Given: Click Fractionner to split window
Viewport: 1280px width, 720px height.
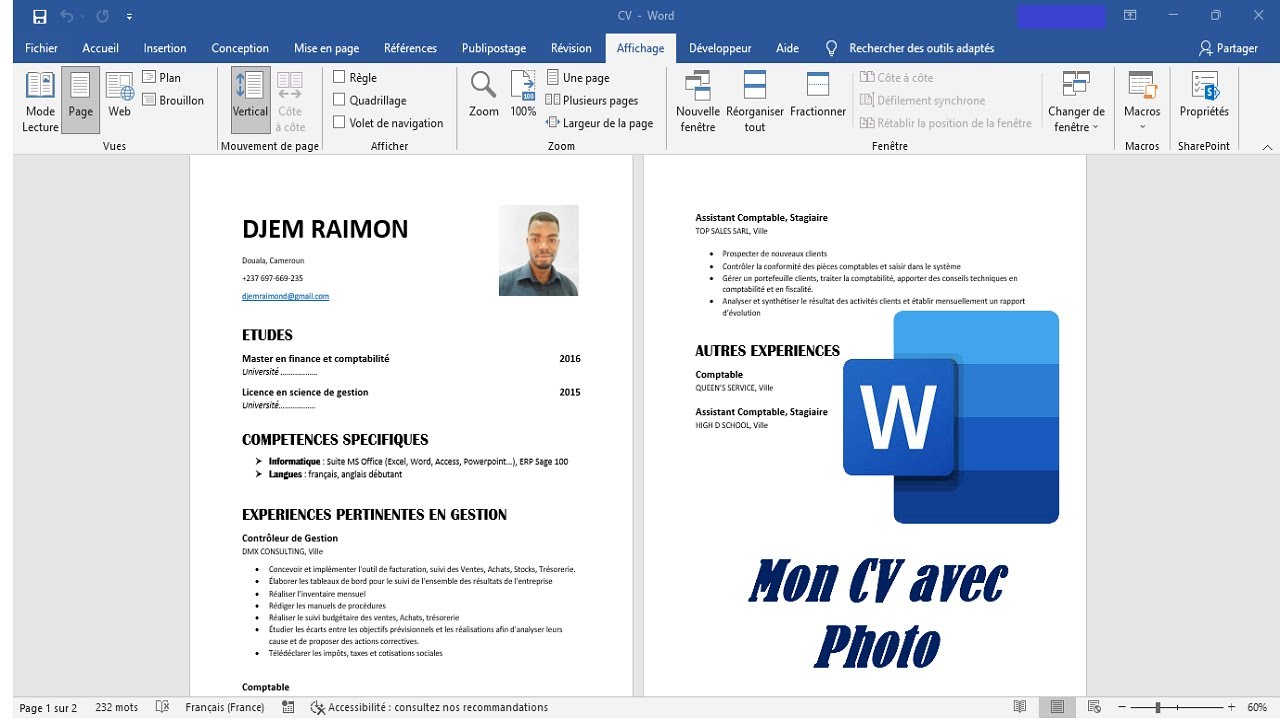Looking at the screenshot, I should pyautogui.click(x=818, y=95).
